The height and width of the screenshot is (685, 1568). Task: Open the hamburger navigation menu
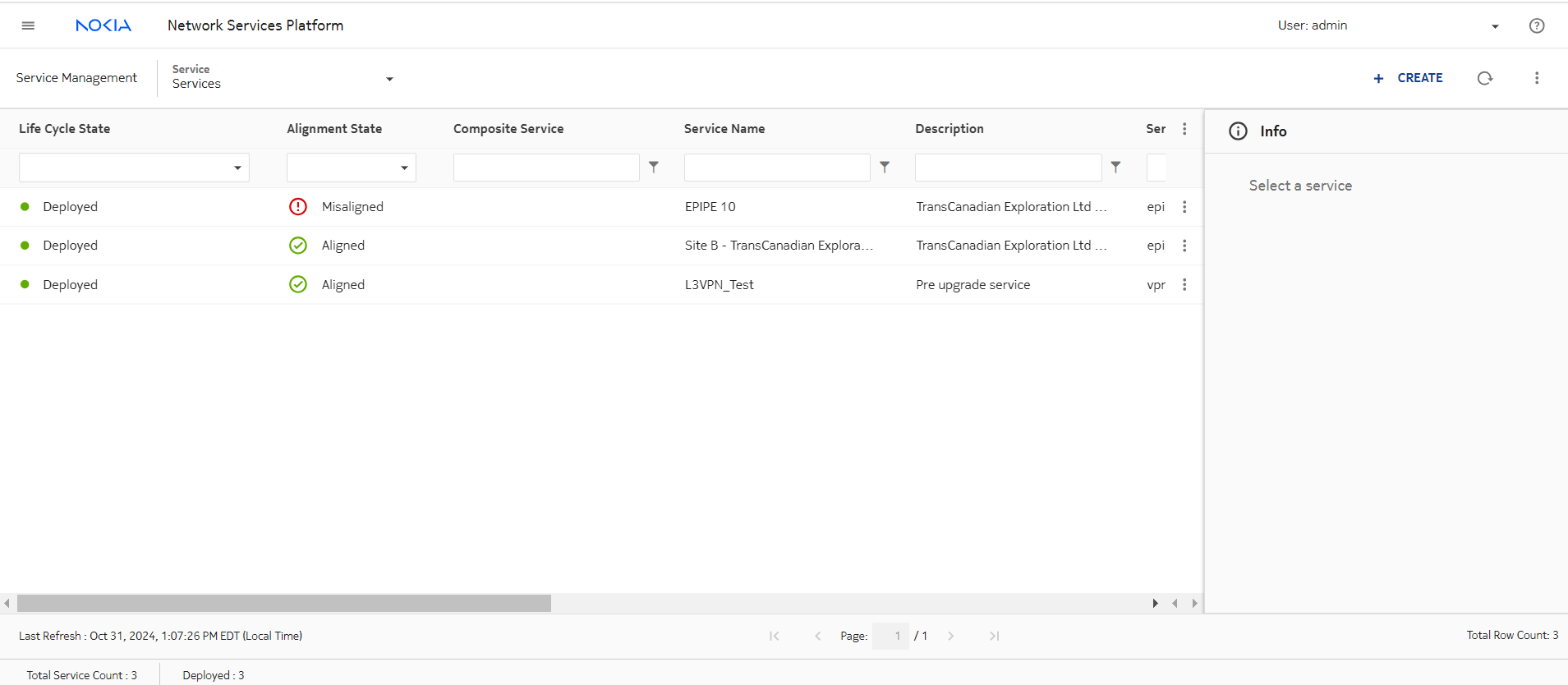(x=28, y=25)
